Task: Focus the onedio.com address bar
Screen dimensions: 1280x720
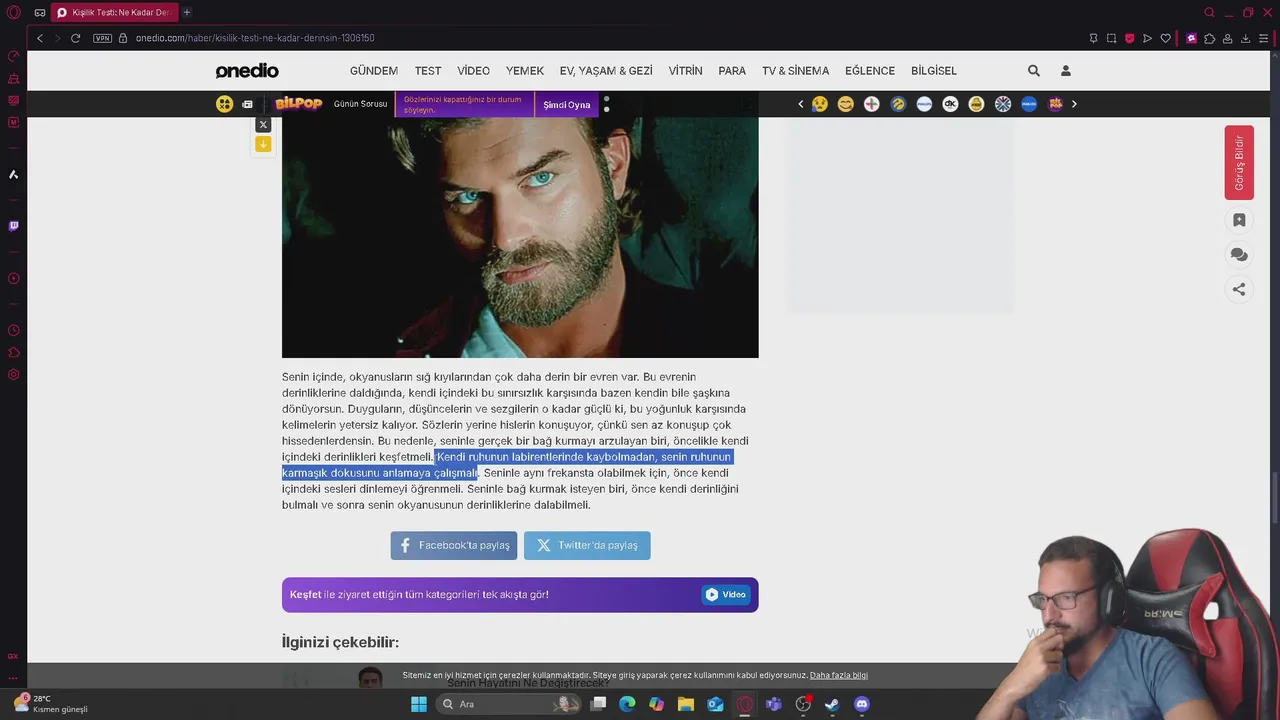Action: click(255, 38)
